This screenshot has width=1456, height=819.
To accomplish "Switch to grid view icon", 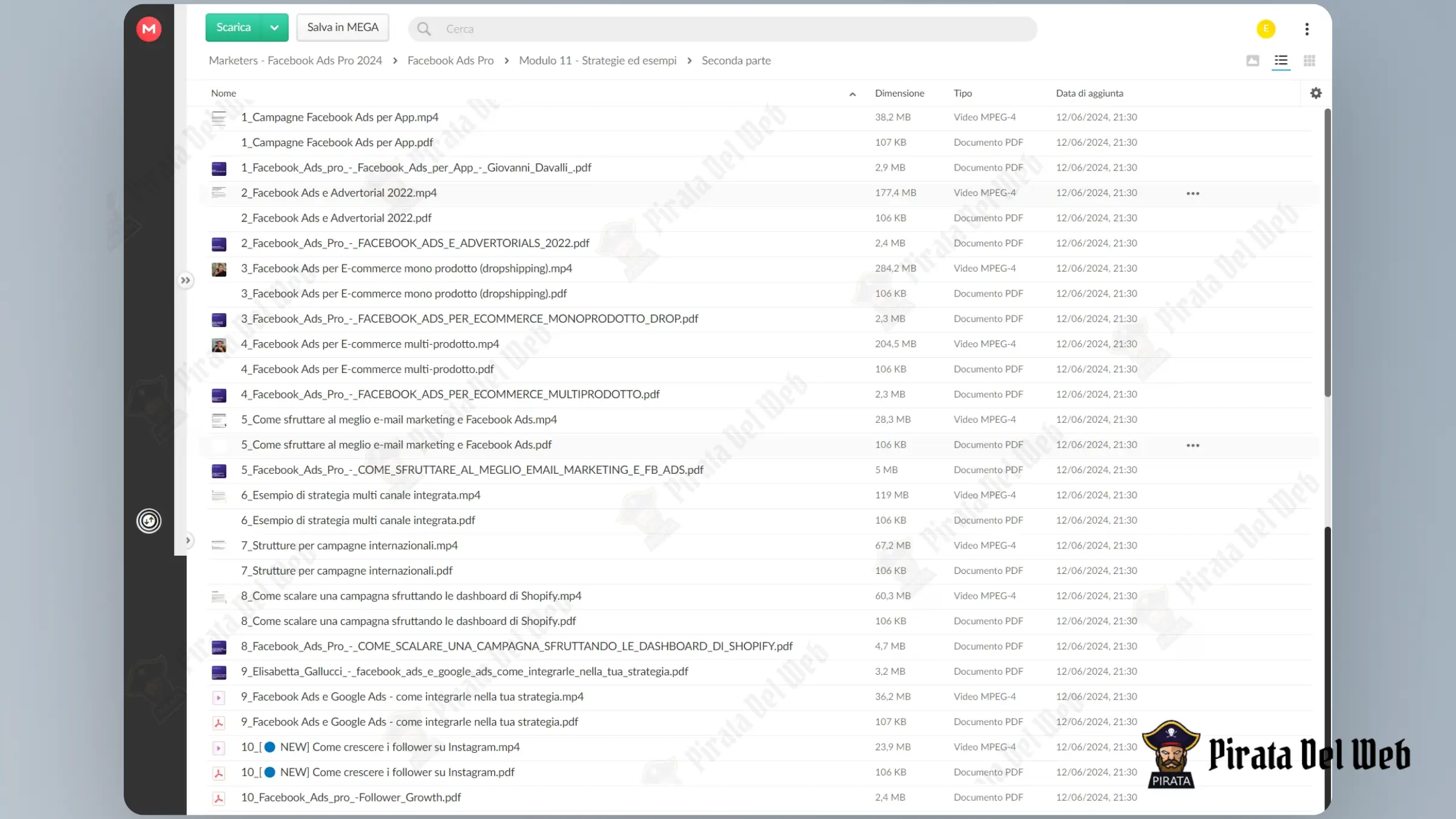I will pyautogui.click(x=1309, y=61).
